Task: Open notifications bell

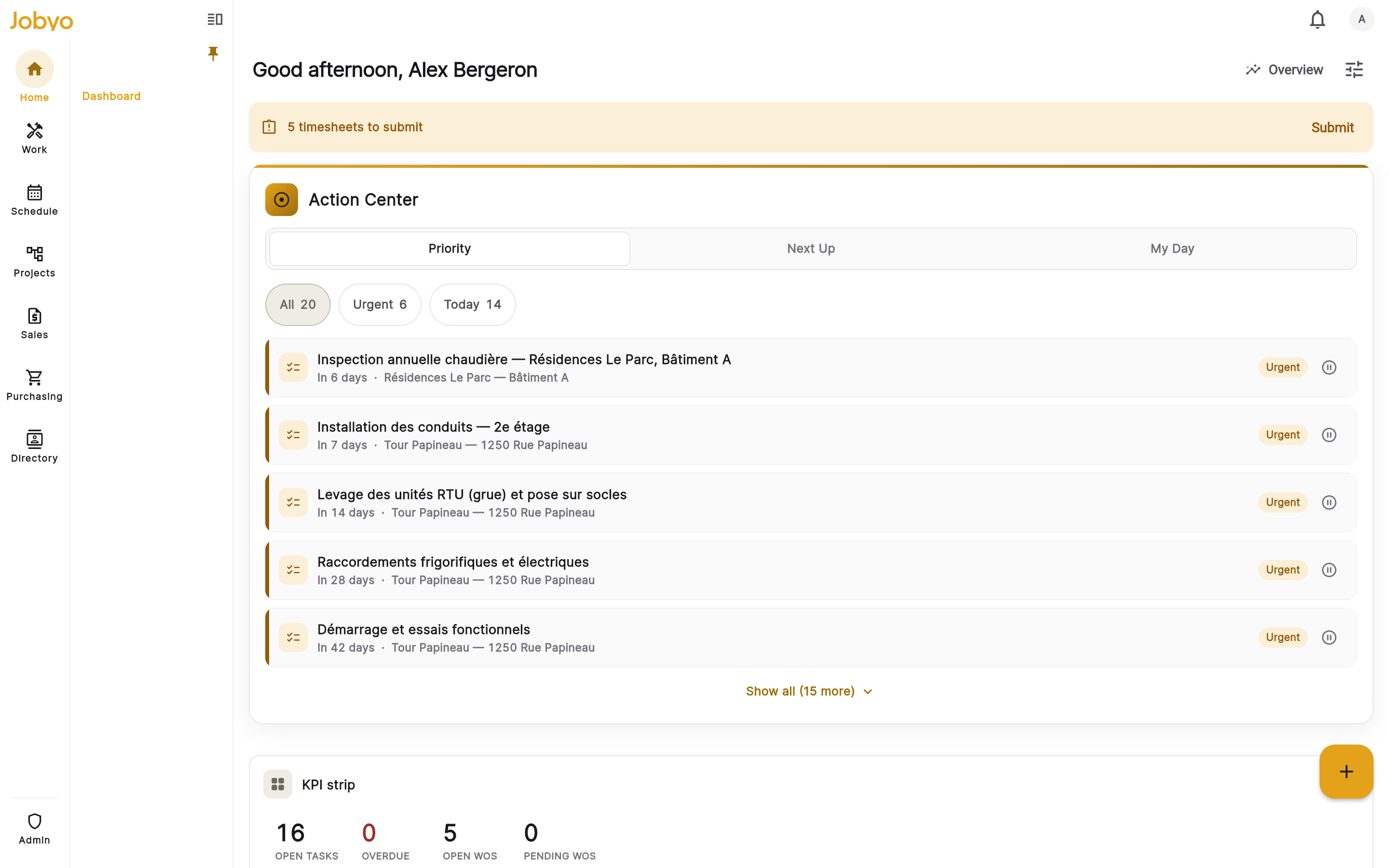Action: coord(1317,19)
